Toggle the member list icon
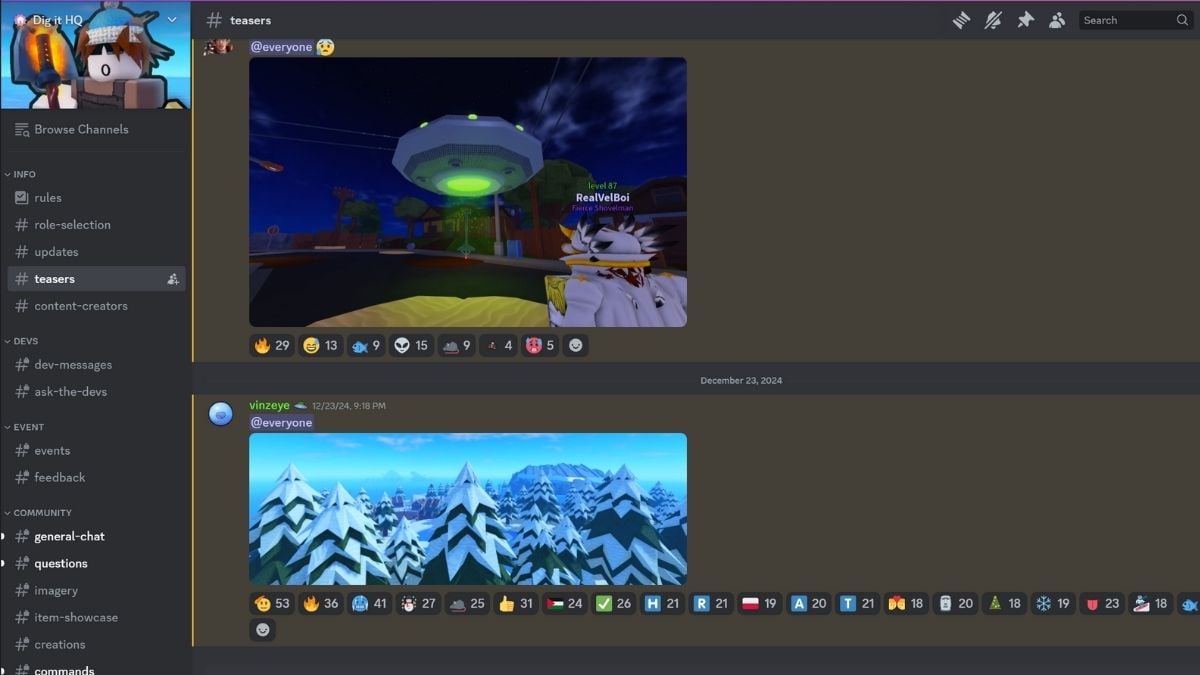1200x675 pixels. (1057, 20)
